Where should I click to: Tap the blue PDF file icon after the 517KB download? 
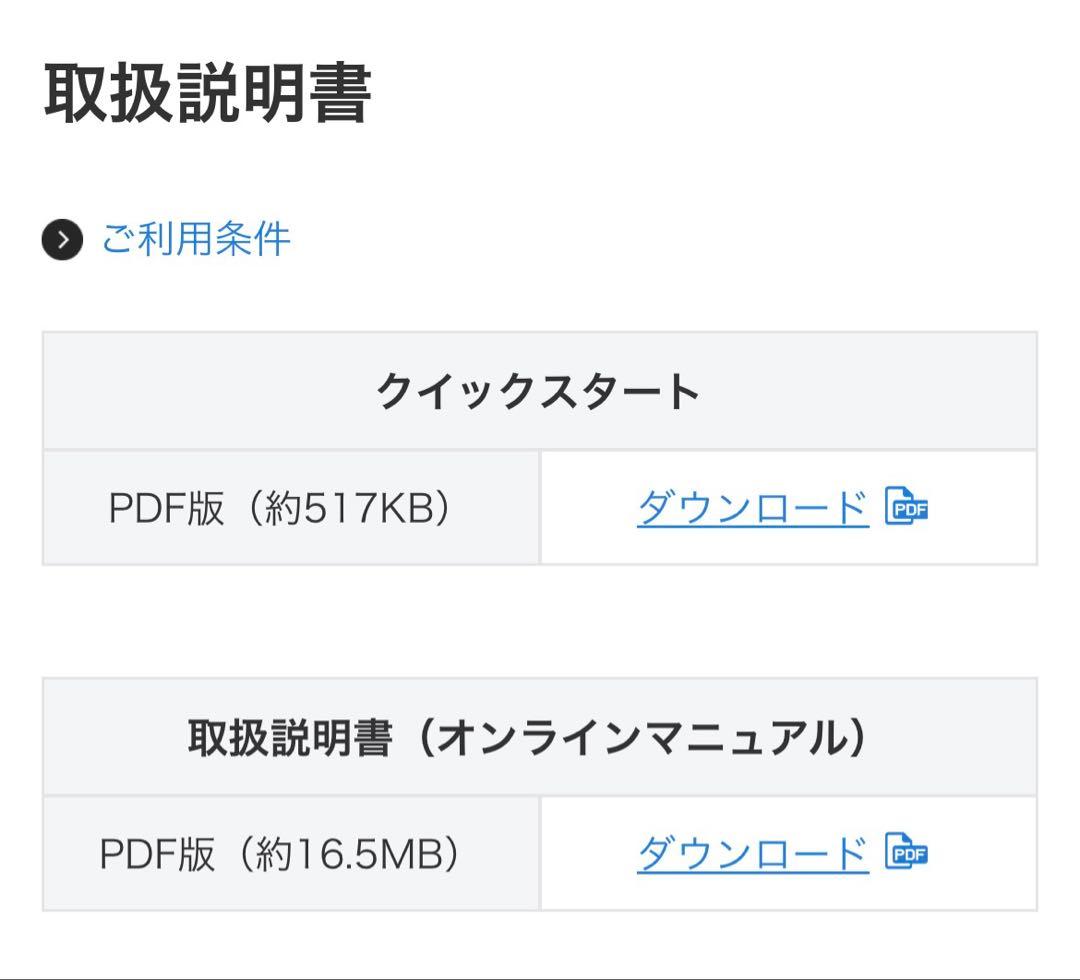pos(907,508)
